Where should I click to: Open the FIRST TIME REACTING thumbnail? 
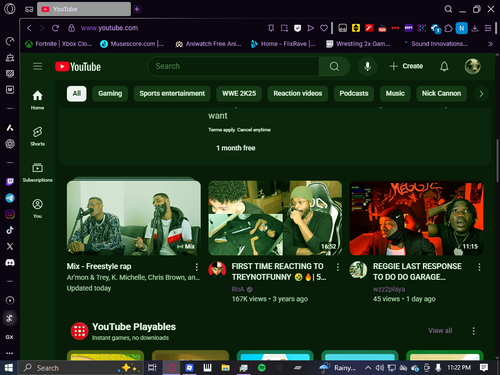tap(275, 218)
